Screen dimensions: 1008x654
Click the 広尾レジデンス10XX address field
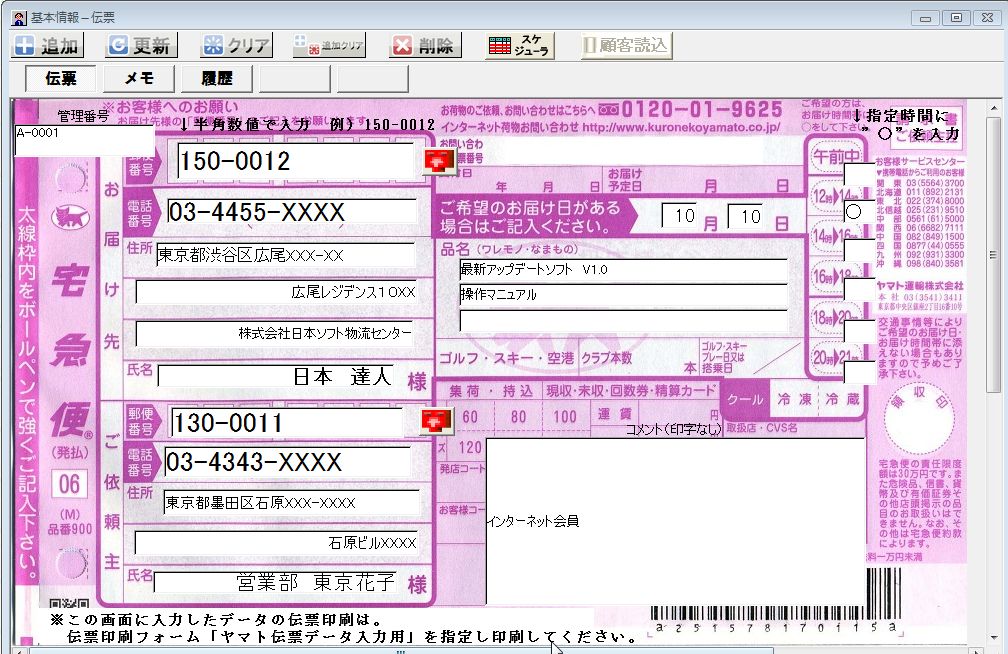click(x=276, y=292)
